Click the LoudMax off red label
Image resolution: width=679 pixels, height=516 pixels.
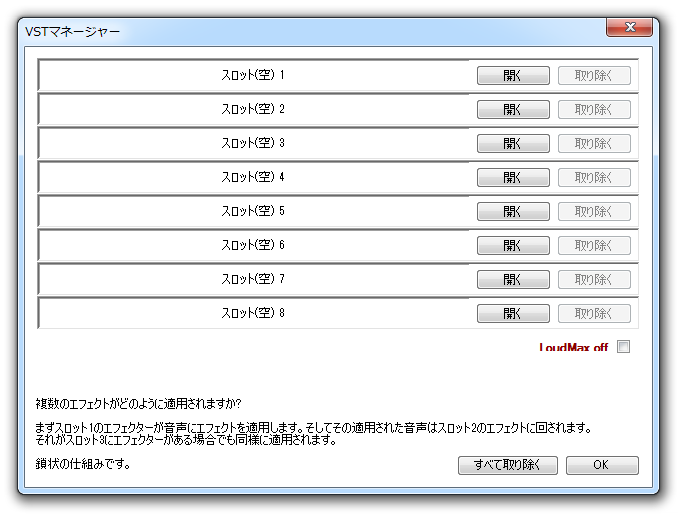click(573, 347)
